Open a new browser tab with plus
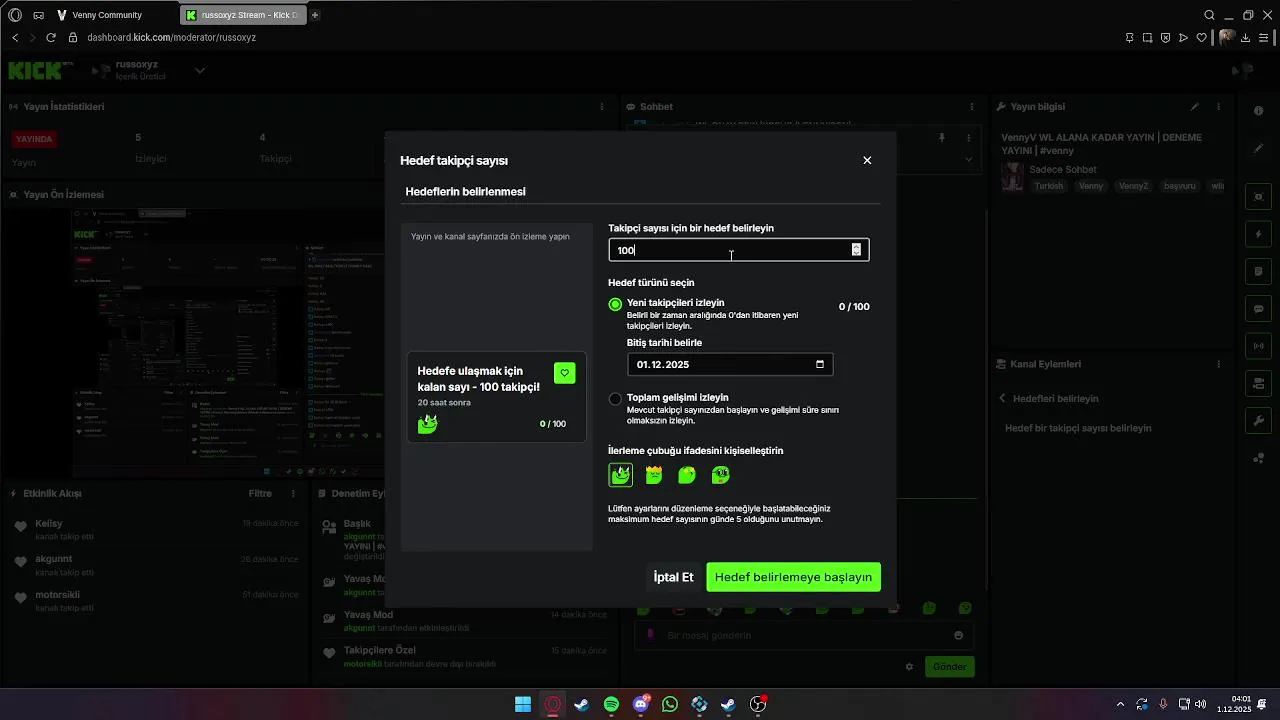The height and width of the screenshot is (720, 1280). [x=315, y=15]
